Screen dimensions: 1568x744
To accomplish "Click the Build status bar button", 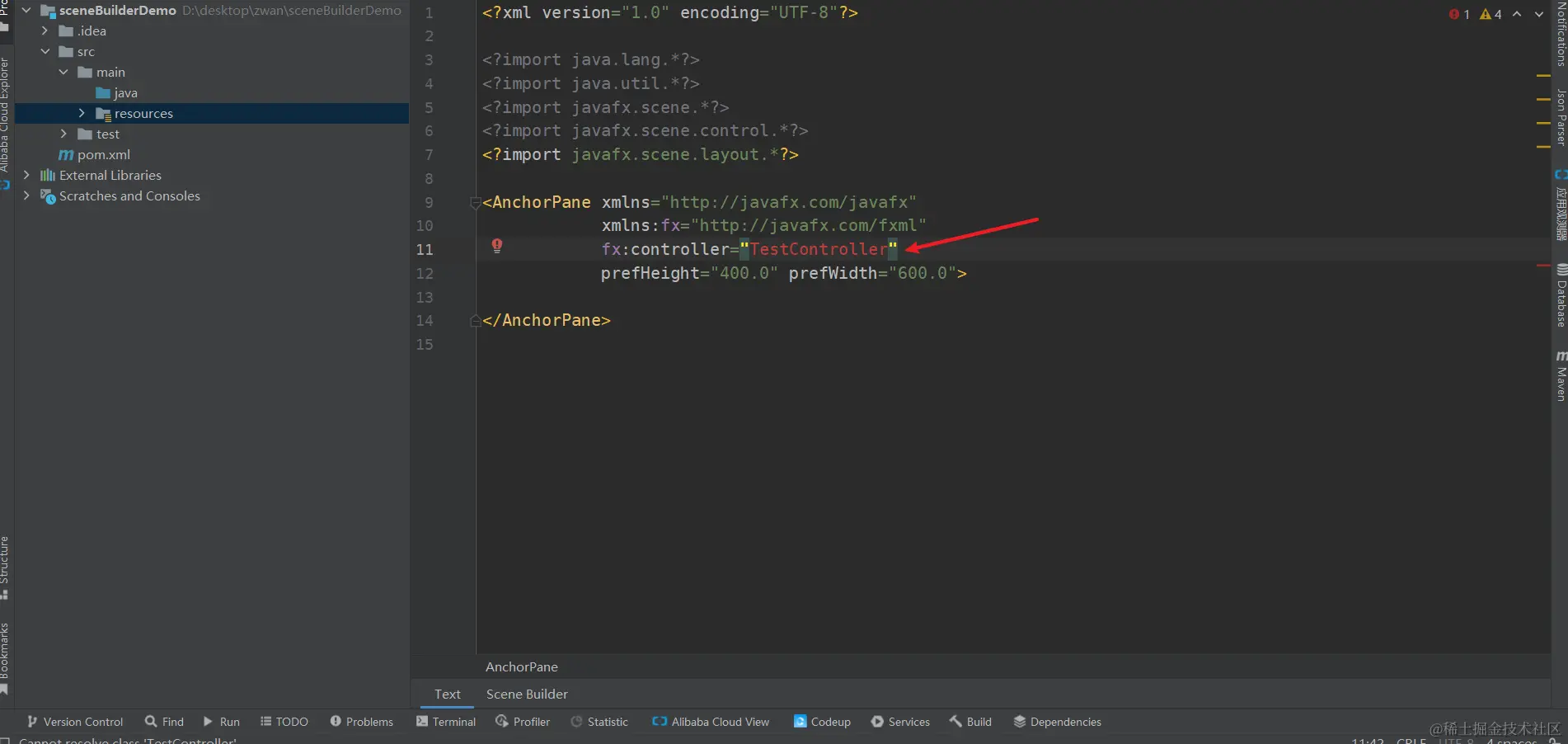I will click(x=969, y=721).
